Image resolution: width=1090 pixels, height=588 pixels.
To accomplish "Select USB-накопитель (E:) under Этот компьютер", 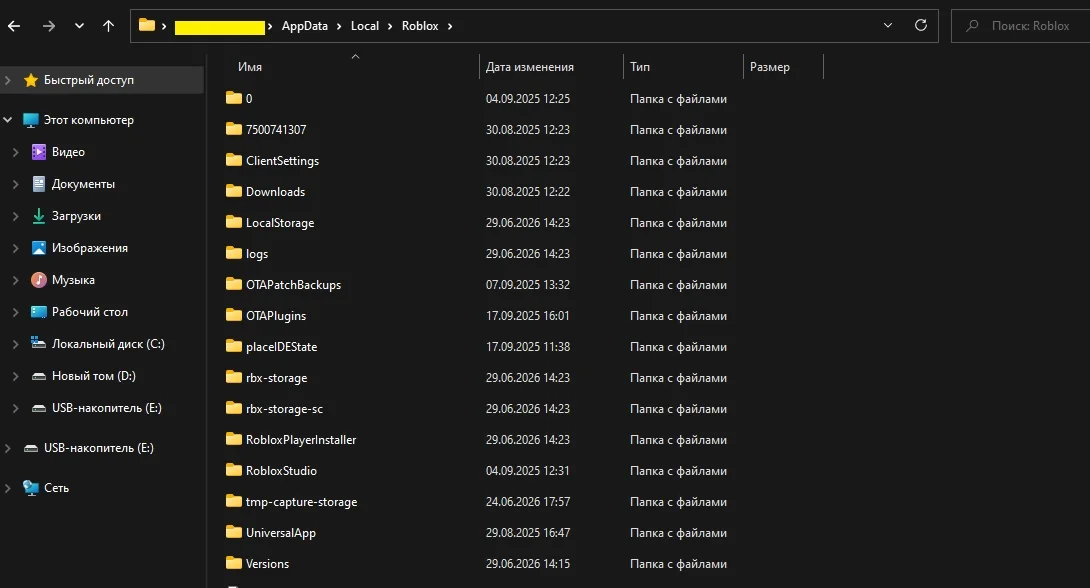I will [x=106, y=408].
